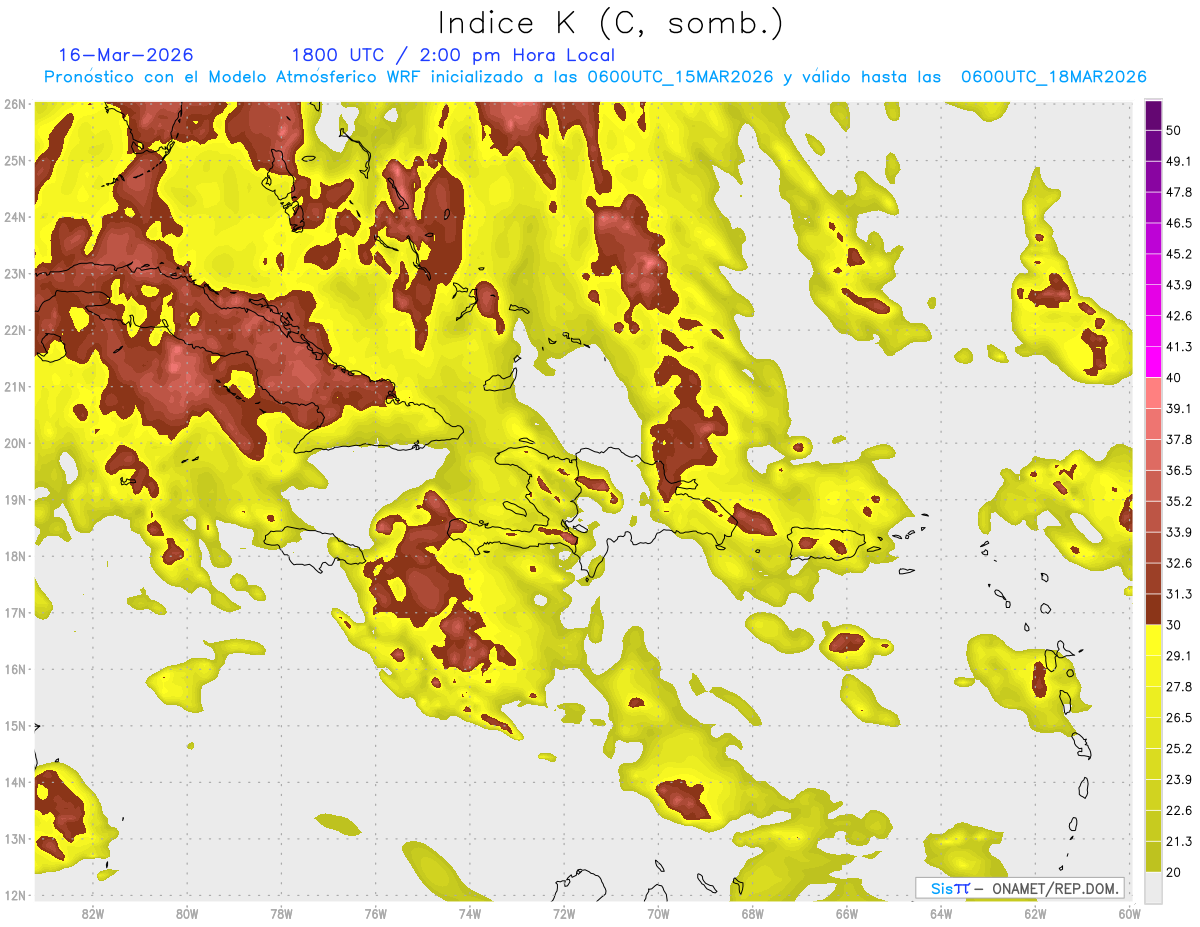1200x927 pixels.
Task: Click the latitude label '22N'
Action: point(14,330)
